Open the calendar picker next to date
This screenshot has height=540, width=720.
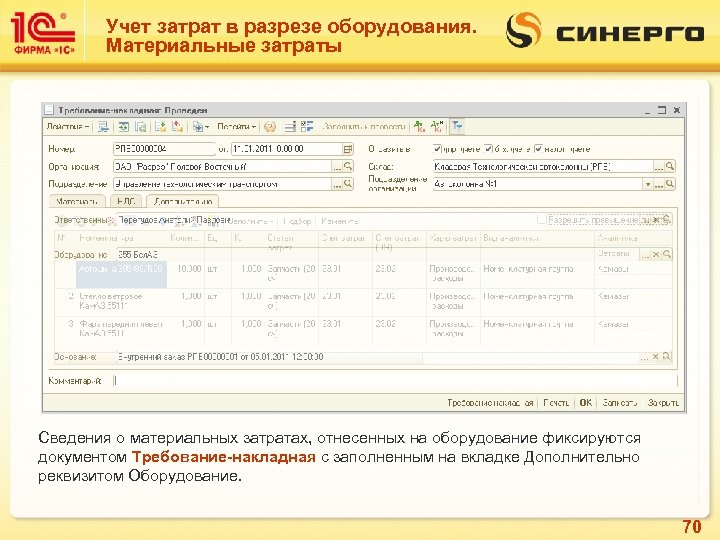[x=348, y=149]
